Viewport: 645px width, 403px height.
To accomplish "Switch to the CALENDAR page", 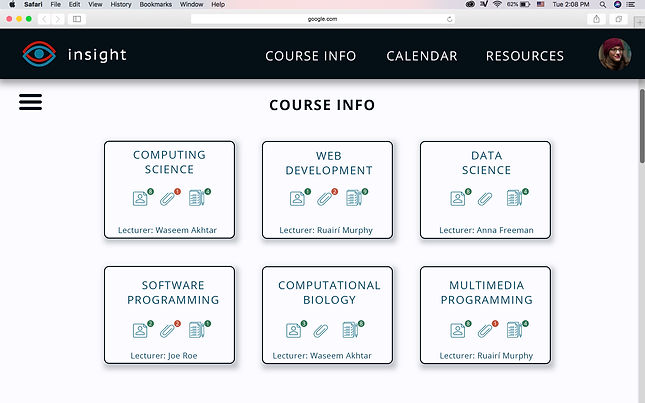I will pyautogui.click(x=422, y=56).
